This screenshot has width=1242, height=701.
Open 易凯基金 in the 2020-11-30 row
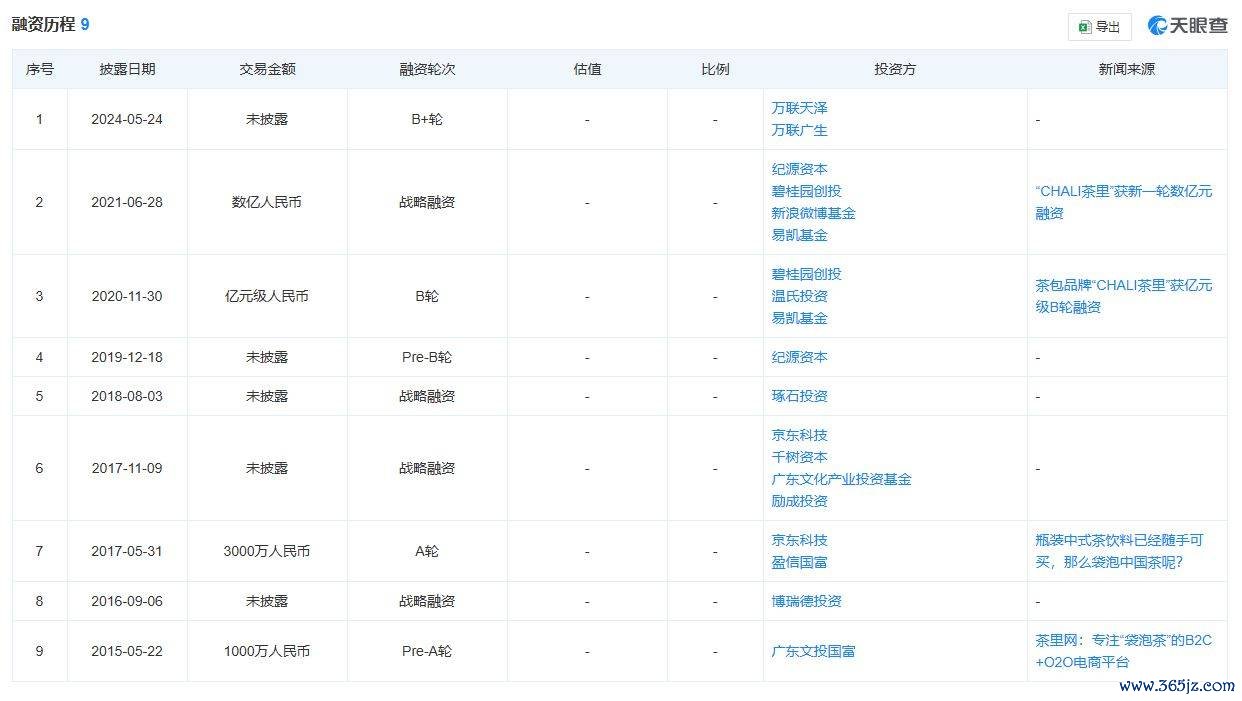[x=799, y=318]
